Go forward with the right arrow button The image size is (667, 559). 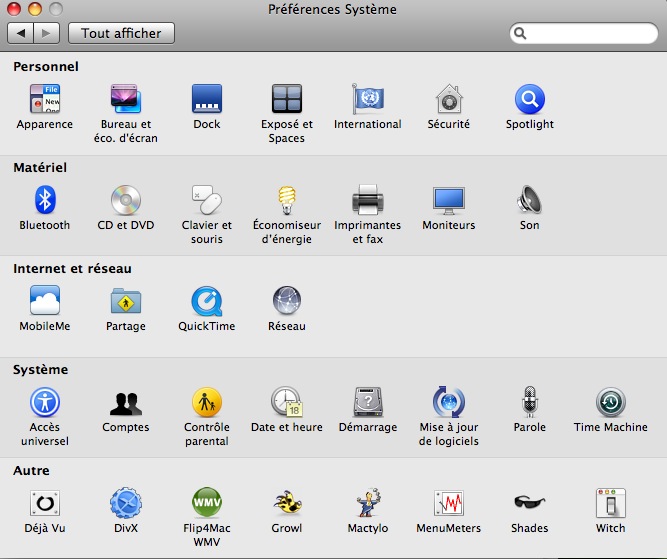click(46, 33)
